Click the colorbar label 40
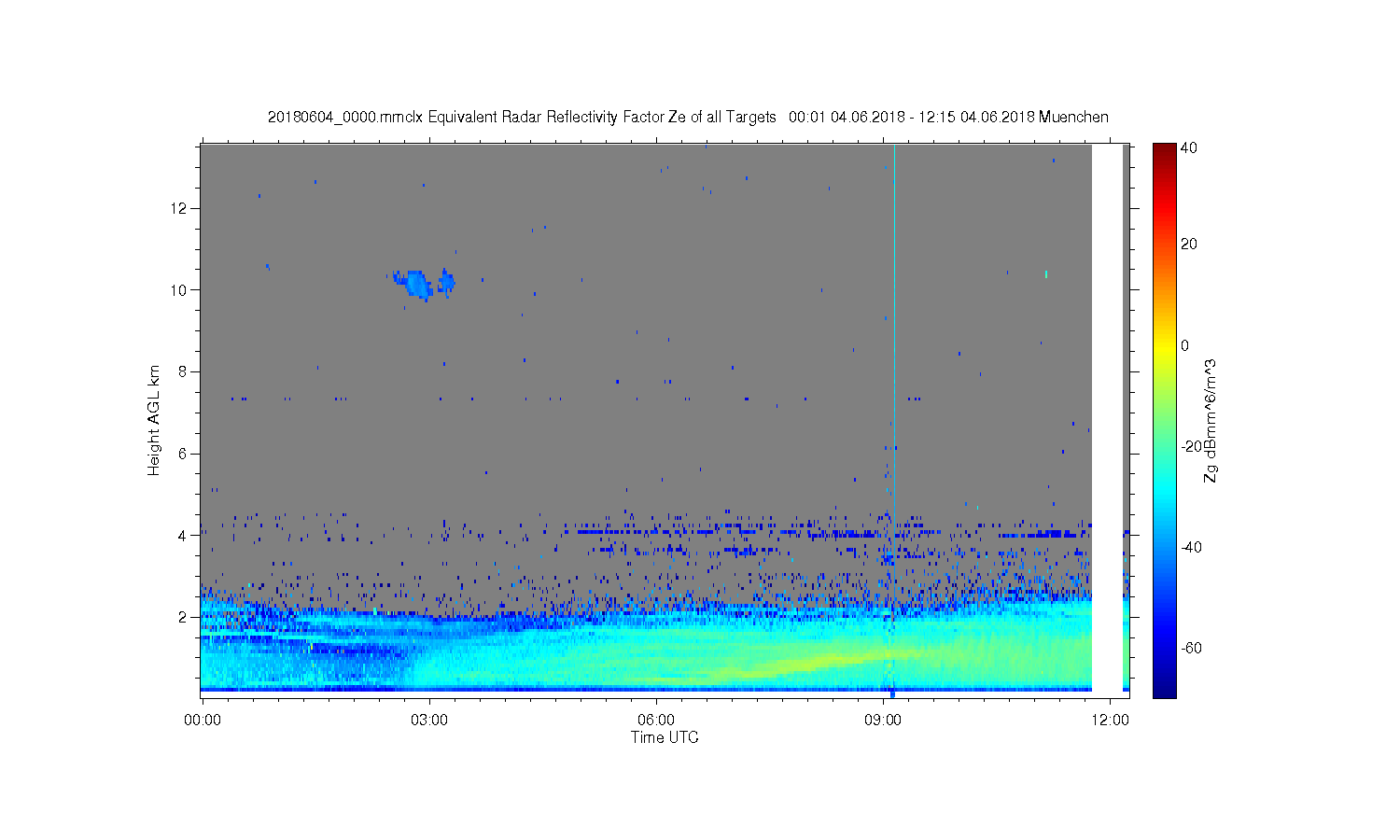The height and width of the screenshot is (840, 1400). click(x=1188, y=148)
